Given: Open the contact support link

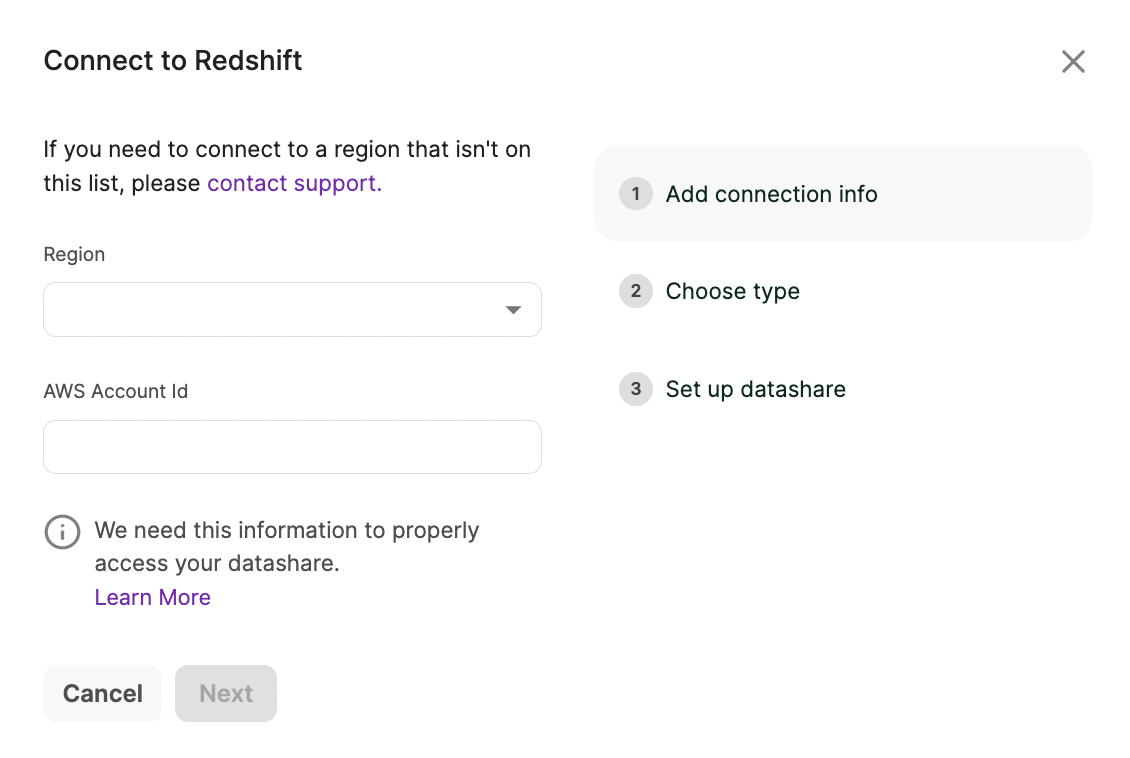Looking at the screenshot, I should click(294, 183).
